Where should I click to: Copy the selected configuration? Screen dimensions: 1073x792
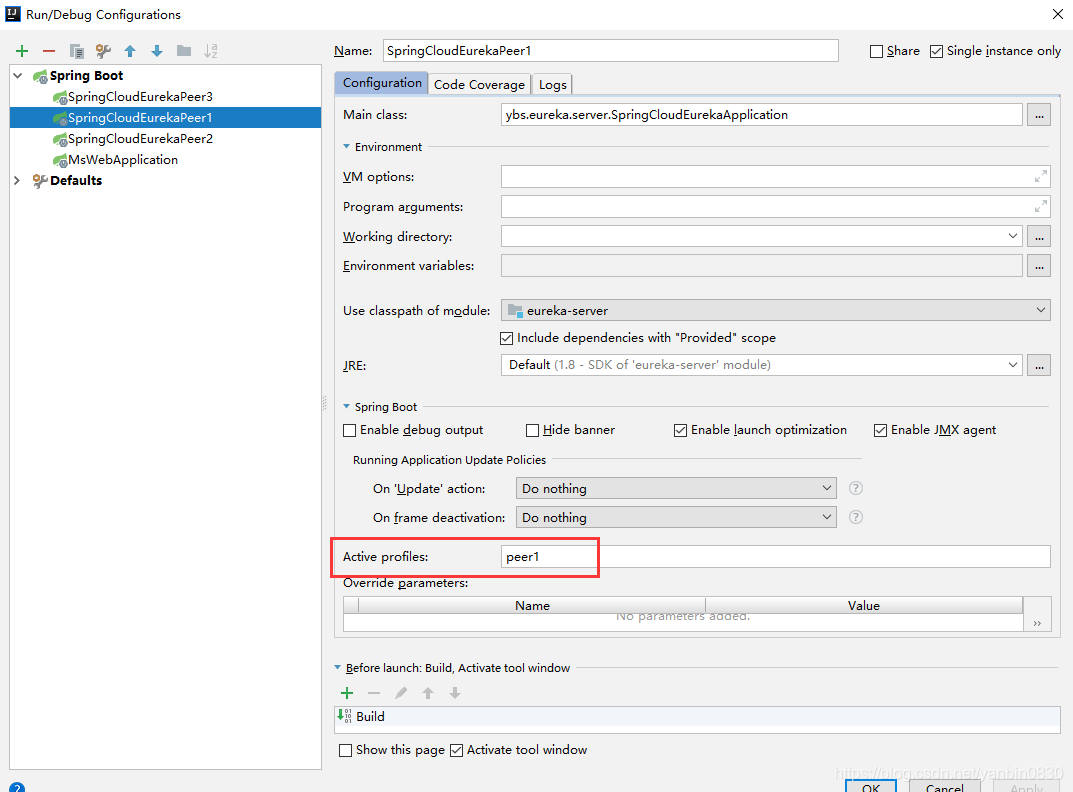[77, 51]
